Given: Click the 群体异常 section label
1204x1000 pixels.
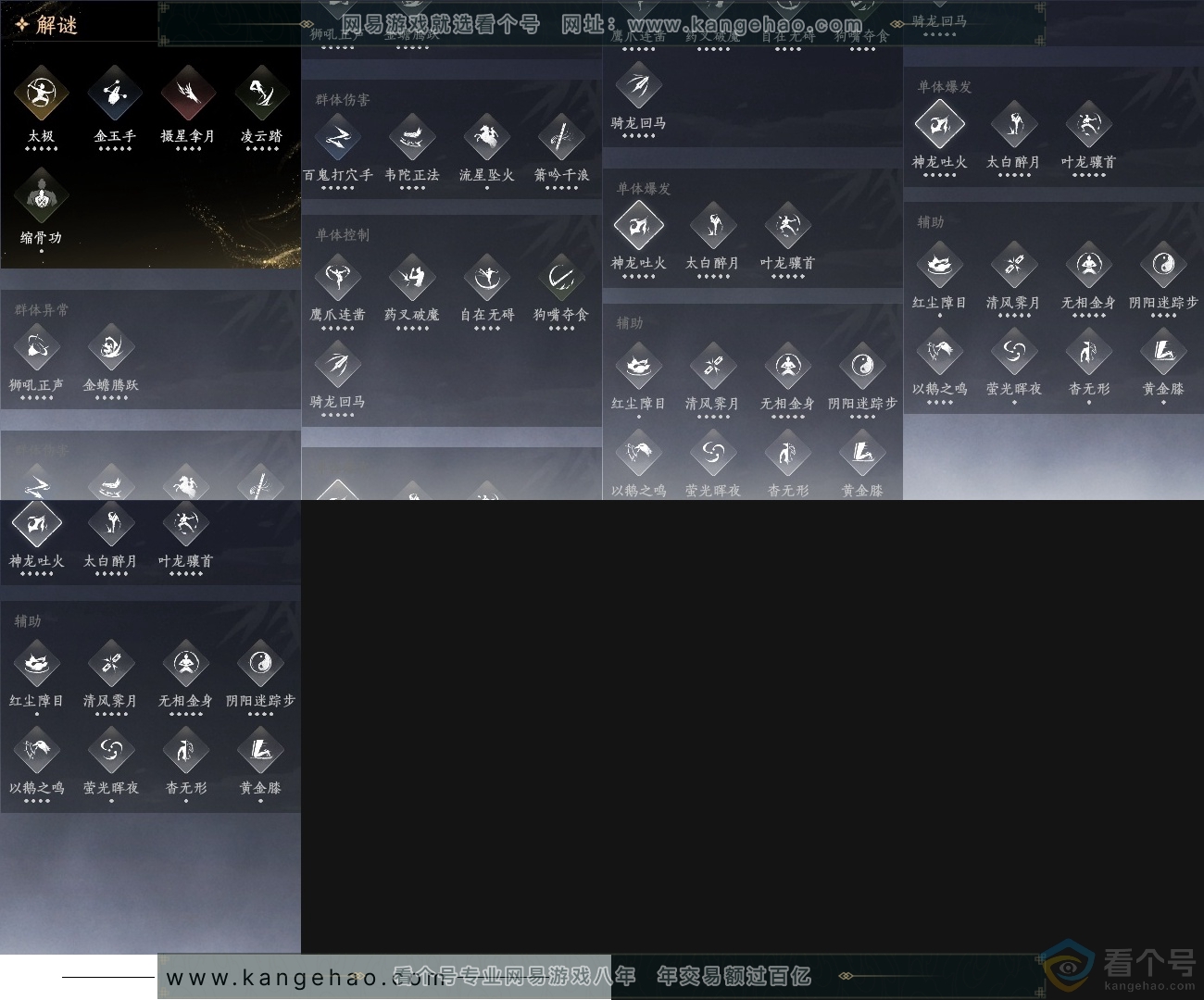Looking at the screenshot, I should (x=42, y=309).
